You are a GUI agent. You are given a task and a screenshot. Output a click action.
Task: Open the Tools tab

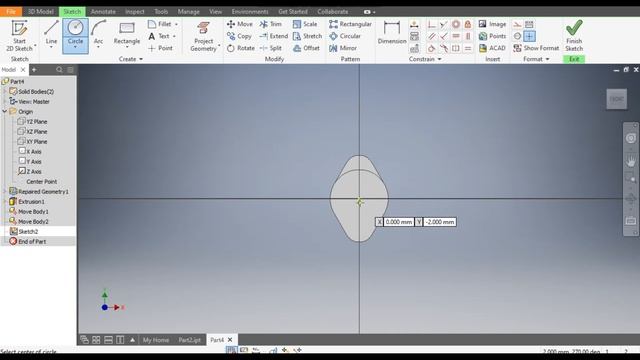tap(161, 11)
